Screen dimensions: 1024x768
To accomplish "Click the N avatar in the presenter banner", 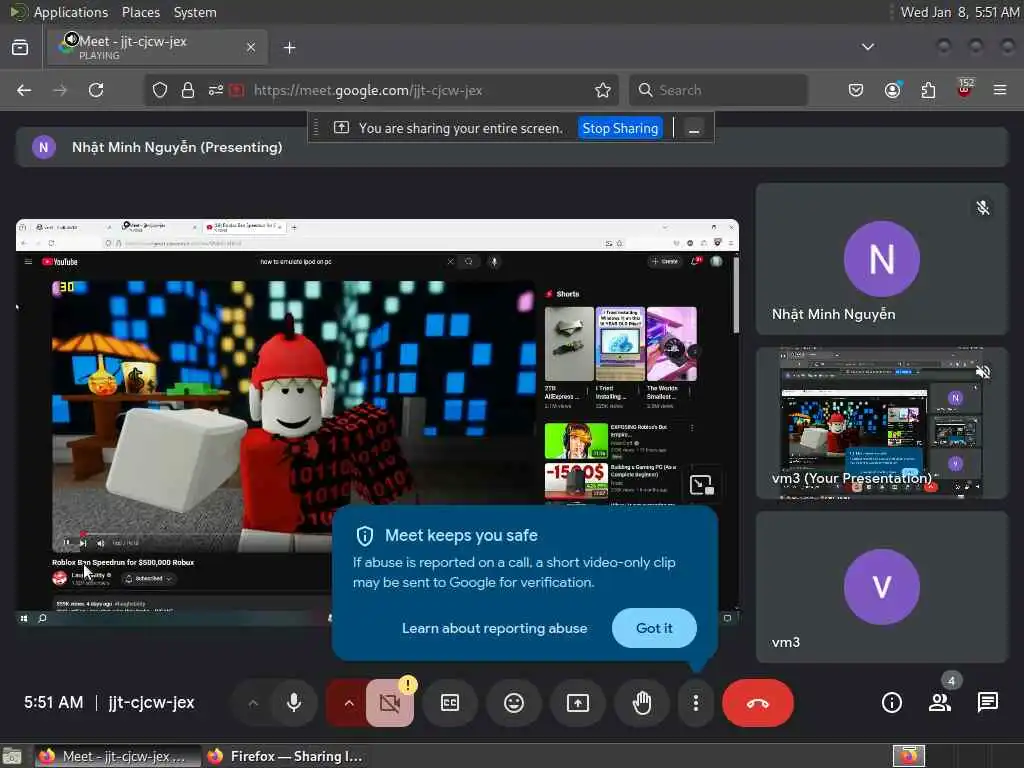I will point(44,148).
